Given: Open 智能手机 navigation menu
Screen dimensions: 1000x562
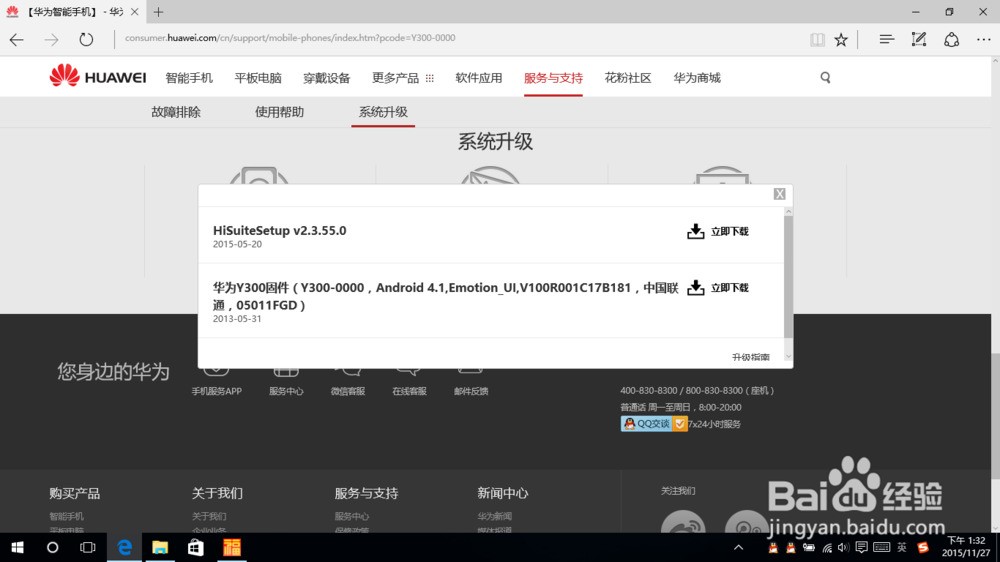Looking at the screenshot, I should (x=189, y=78).
